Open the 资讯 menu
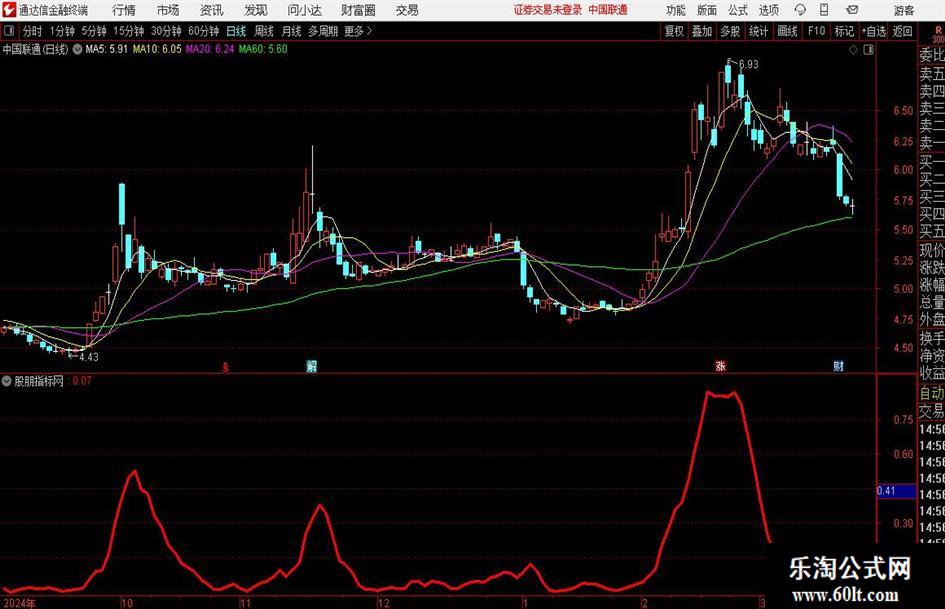Screen dimensions: 945x609 (212, 10)
